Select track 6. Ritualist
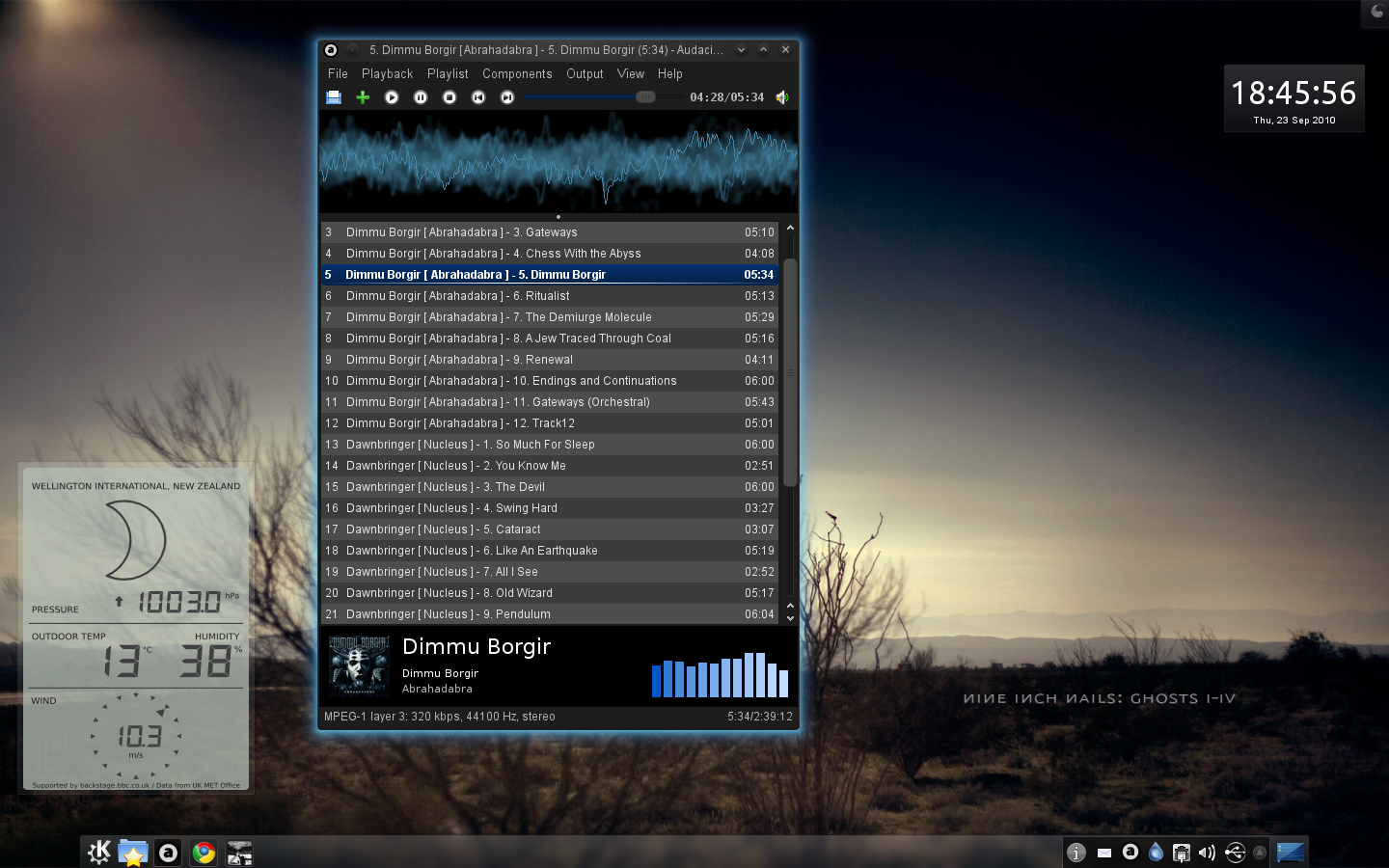 [x=550, y=296]
